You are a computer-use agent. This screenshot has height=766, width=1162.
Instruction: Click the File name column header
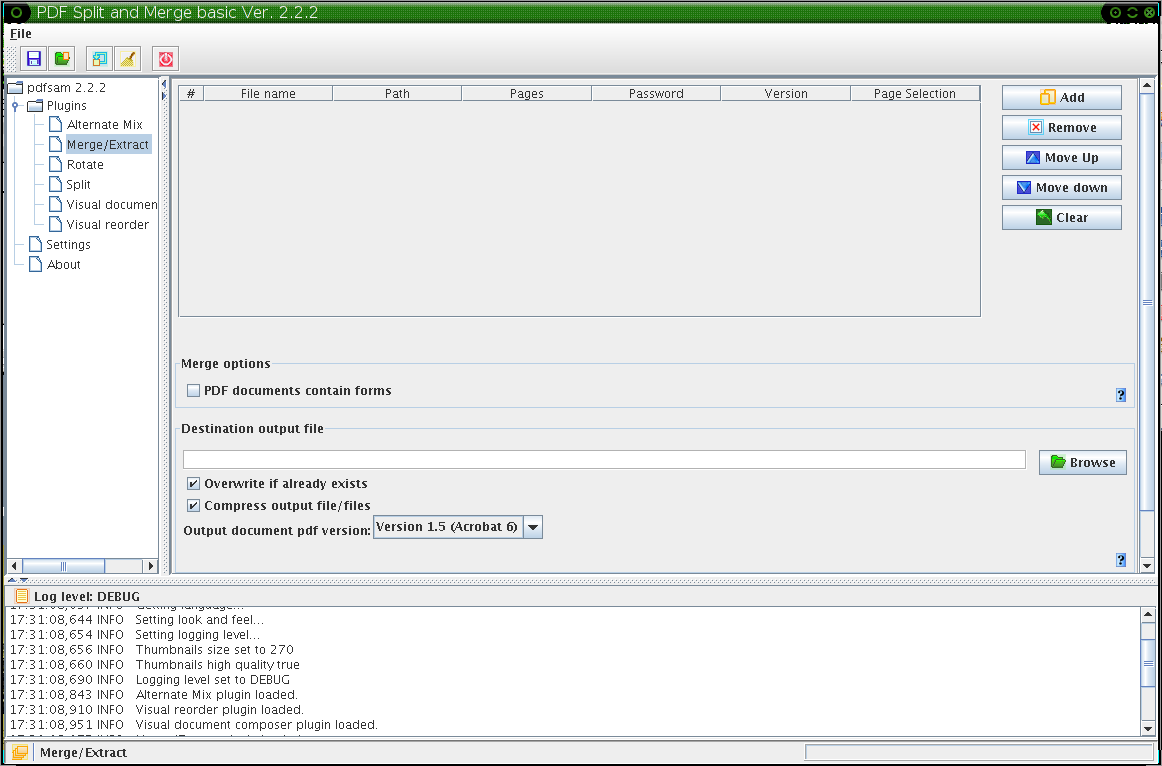pyautogui.click(x=268, y=93)
